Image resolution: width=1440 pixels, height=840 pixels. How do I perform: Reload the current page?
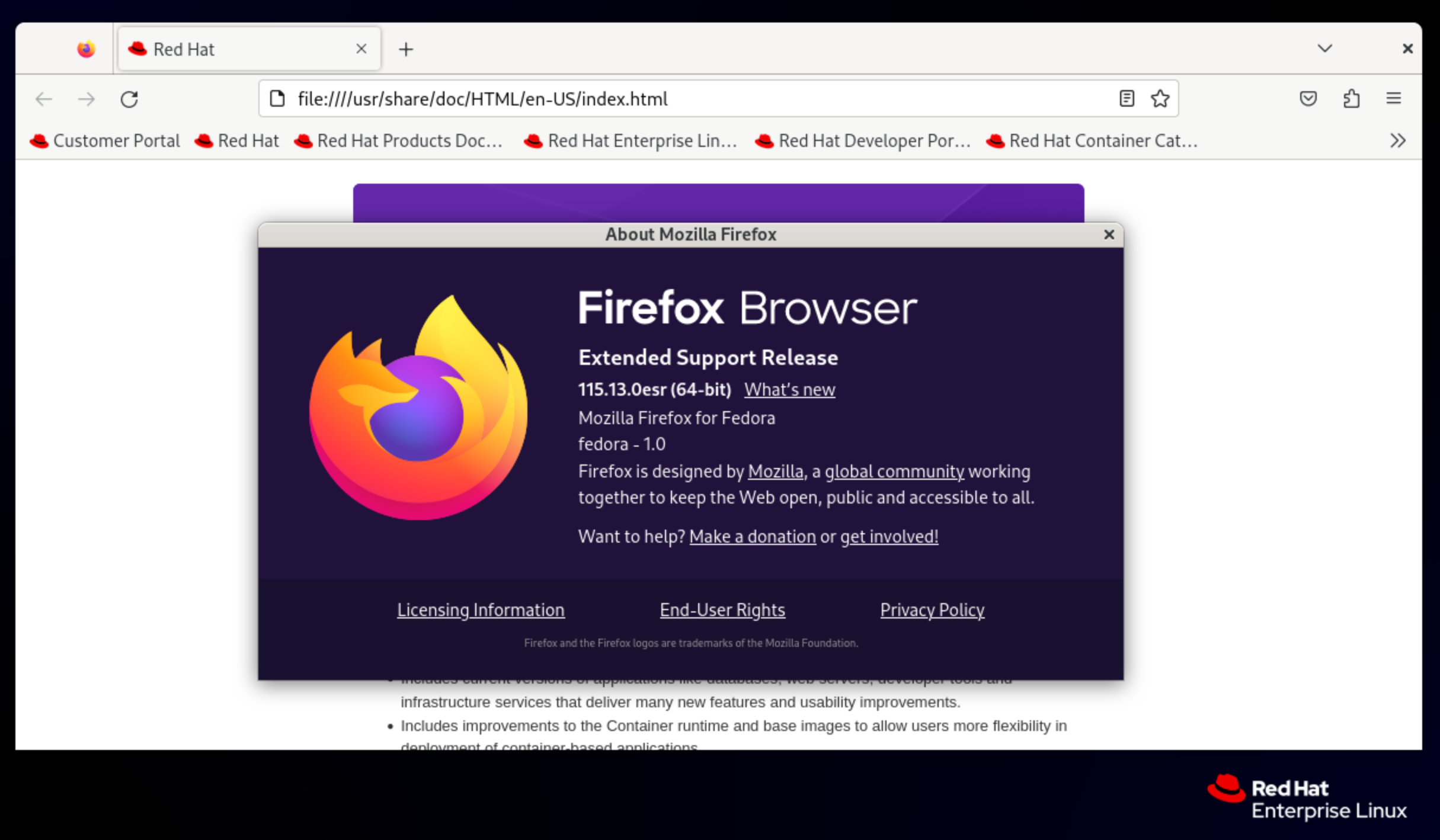[x=129, y=99]
